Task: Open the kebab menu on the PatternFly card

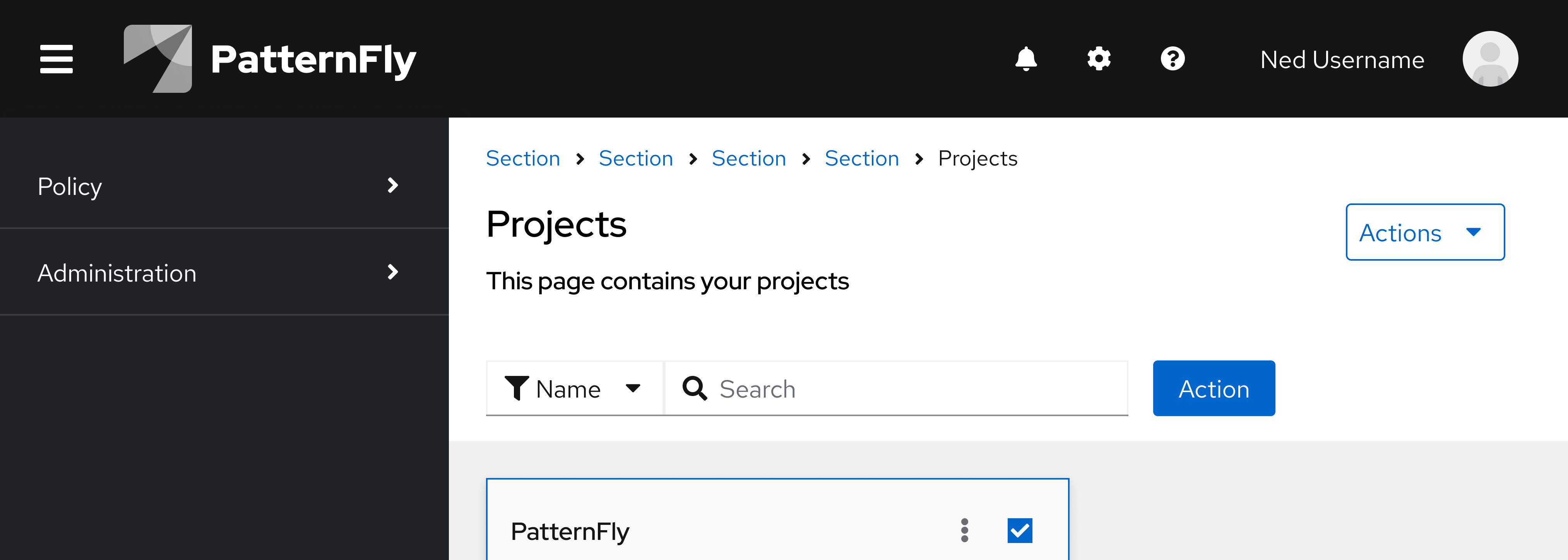Action: tap(964, 530)
